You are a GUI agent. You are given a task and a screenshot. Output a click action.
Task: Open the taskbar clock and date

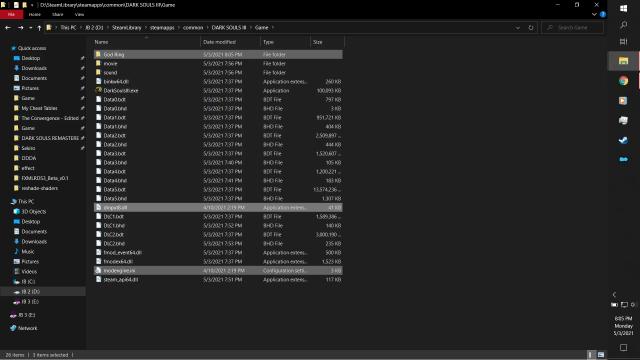click(623, 326)
